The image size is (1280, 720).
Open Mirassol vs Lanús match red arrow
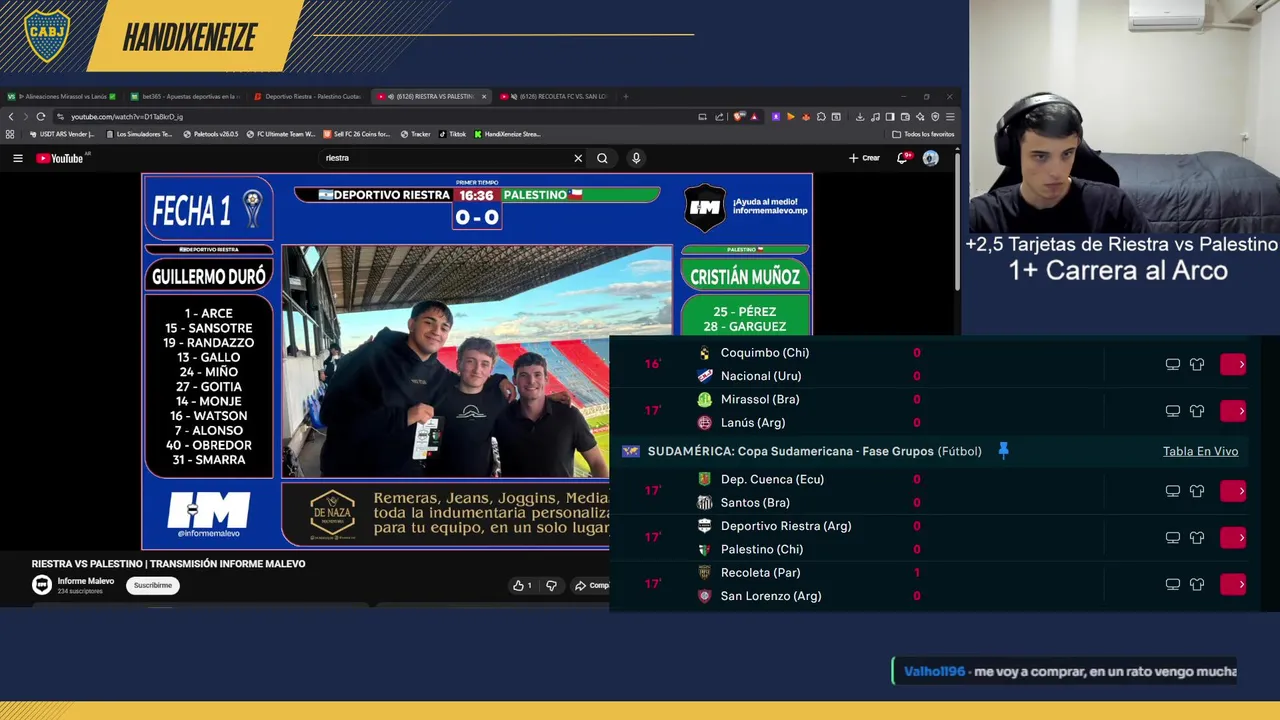[x=1233, y=411]
